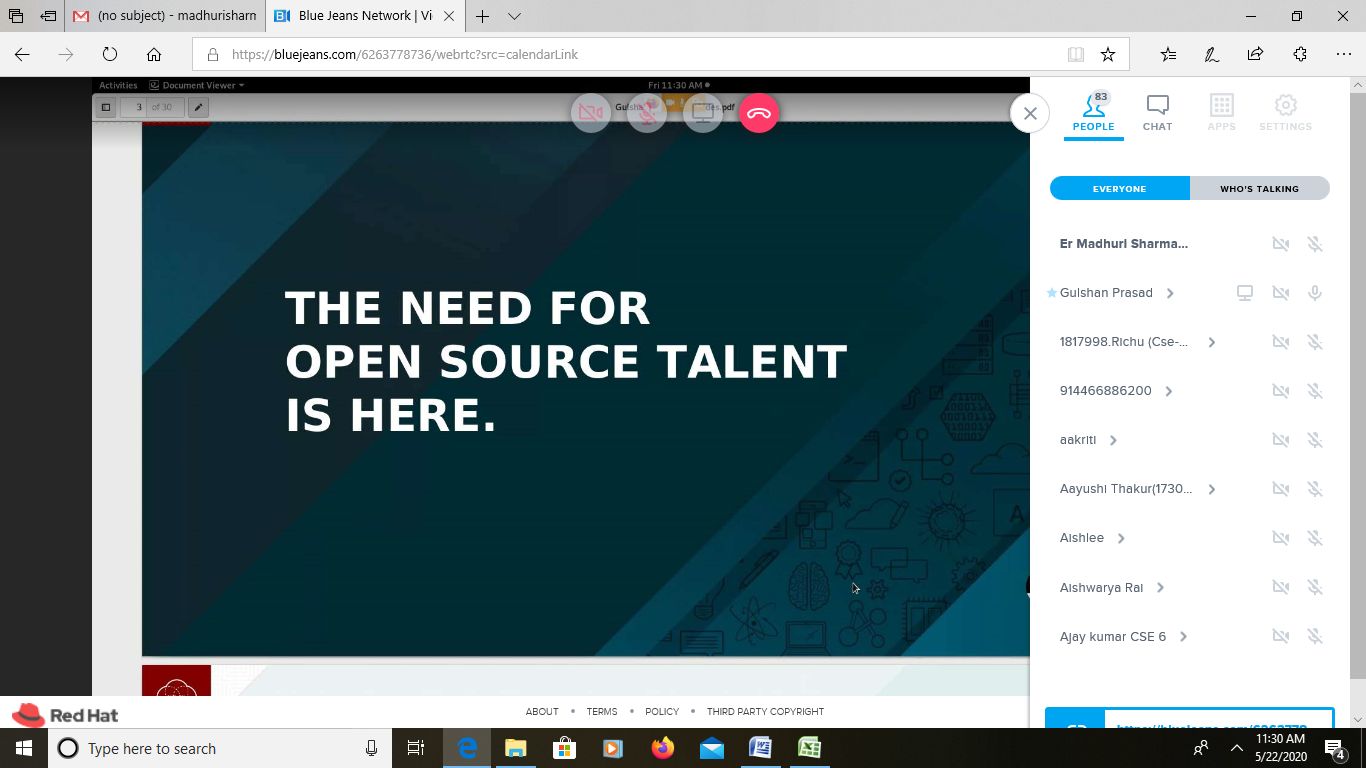Screen dimensions: 1366x768
Task: Open the Apps tab
Action: [1221, 112]
